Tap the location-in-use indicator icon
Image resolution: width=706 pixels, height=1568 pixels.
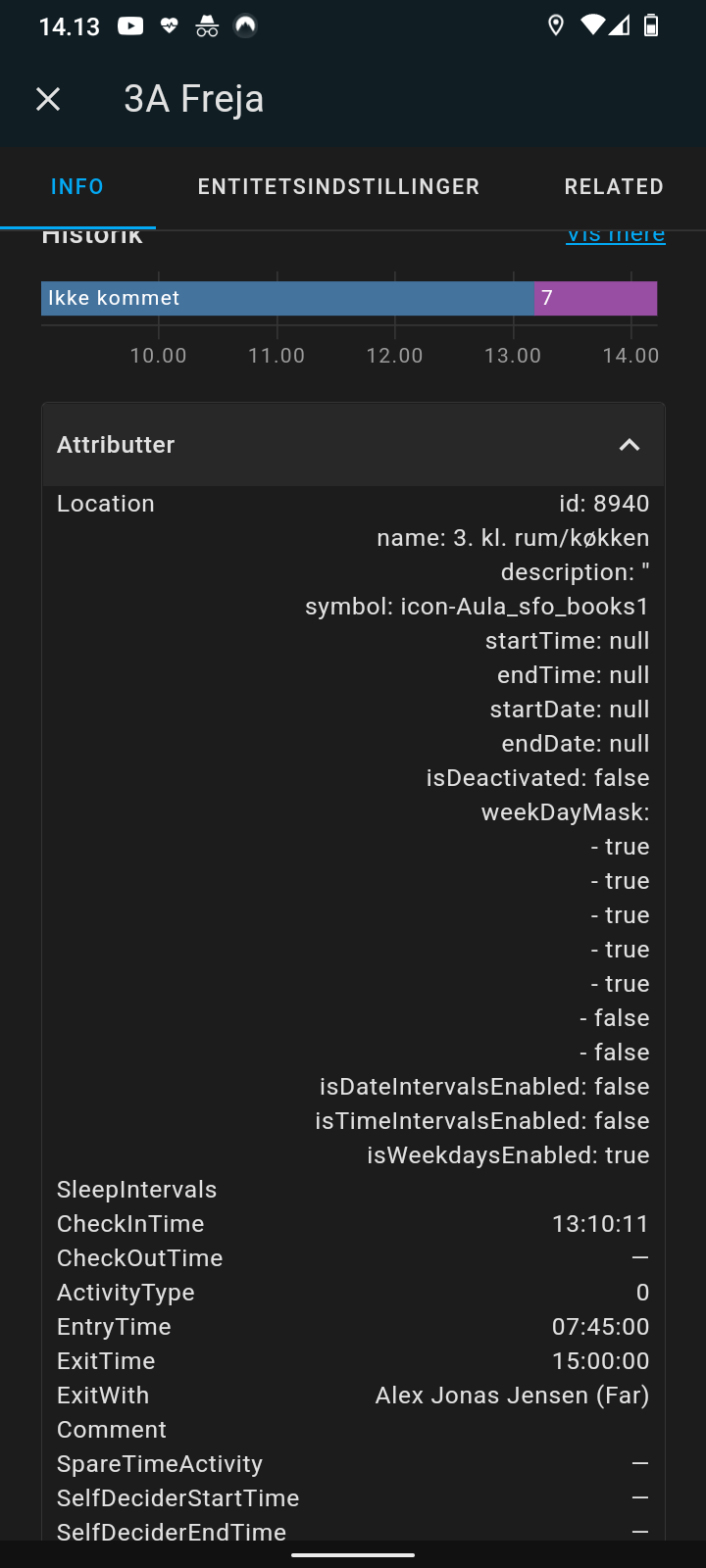(555, 25)
